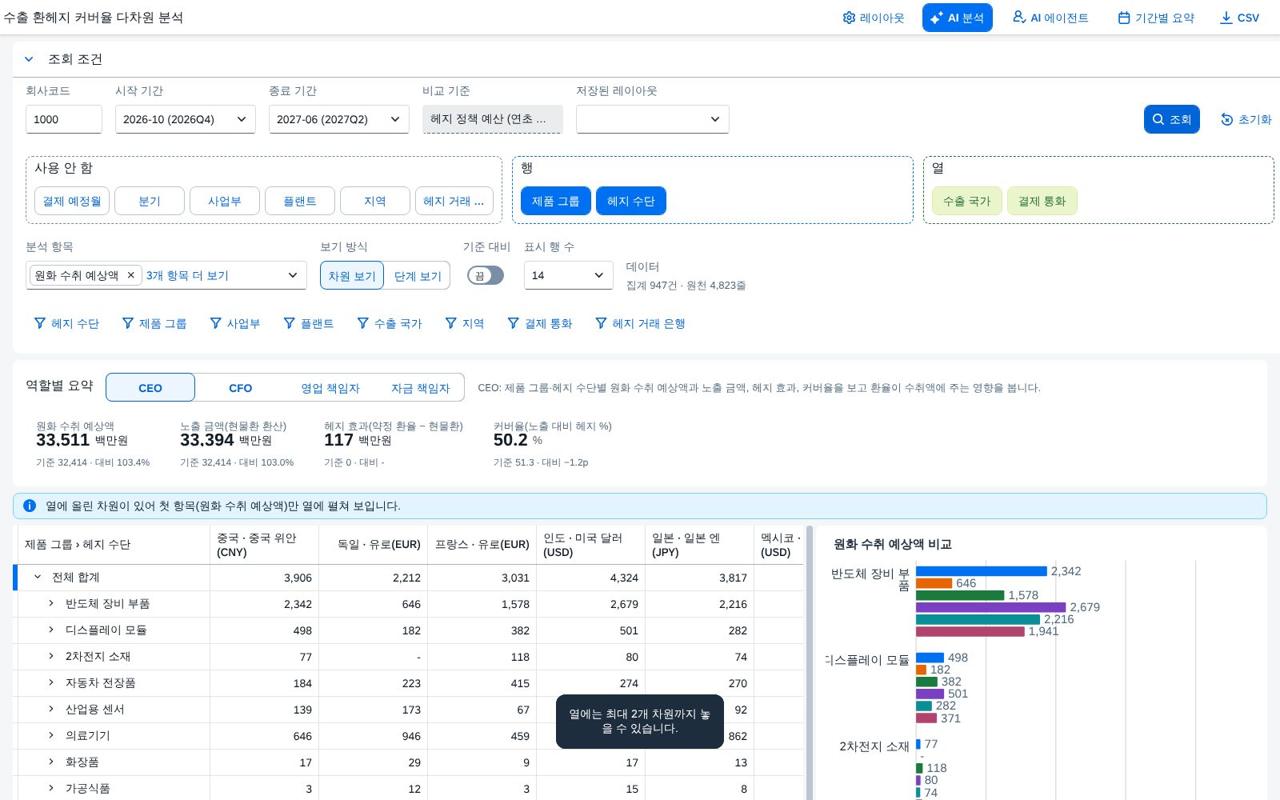
Task: Toggle the 기준 대비 switch
Action: (x=485, y=275)
